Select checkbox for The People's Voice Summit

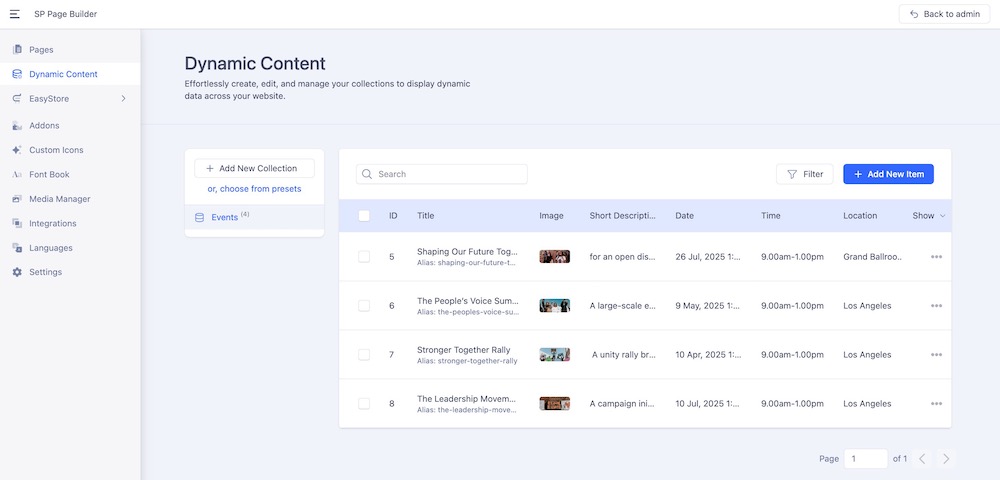(x=364, y=306)
